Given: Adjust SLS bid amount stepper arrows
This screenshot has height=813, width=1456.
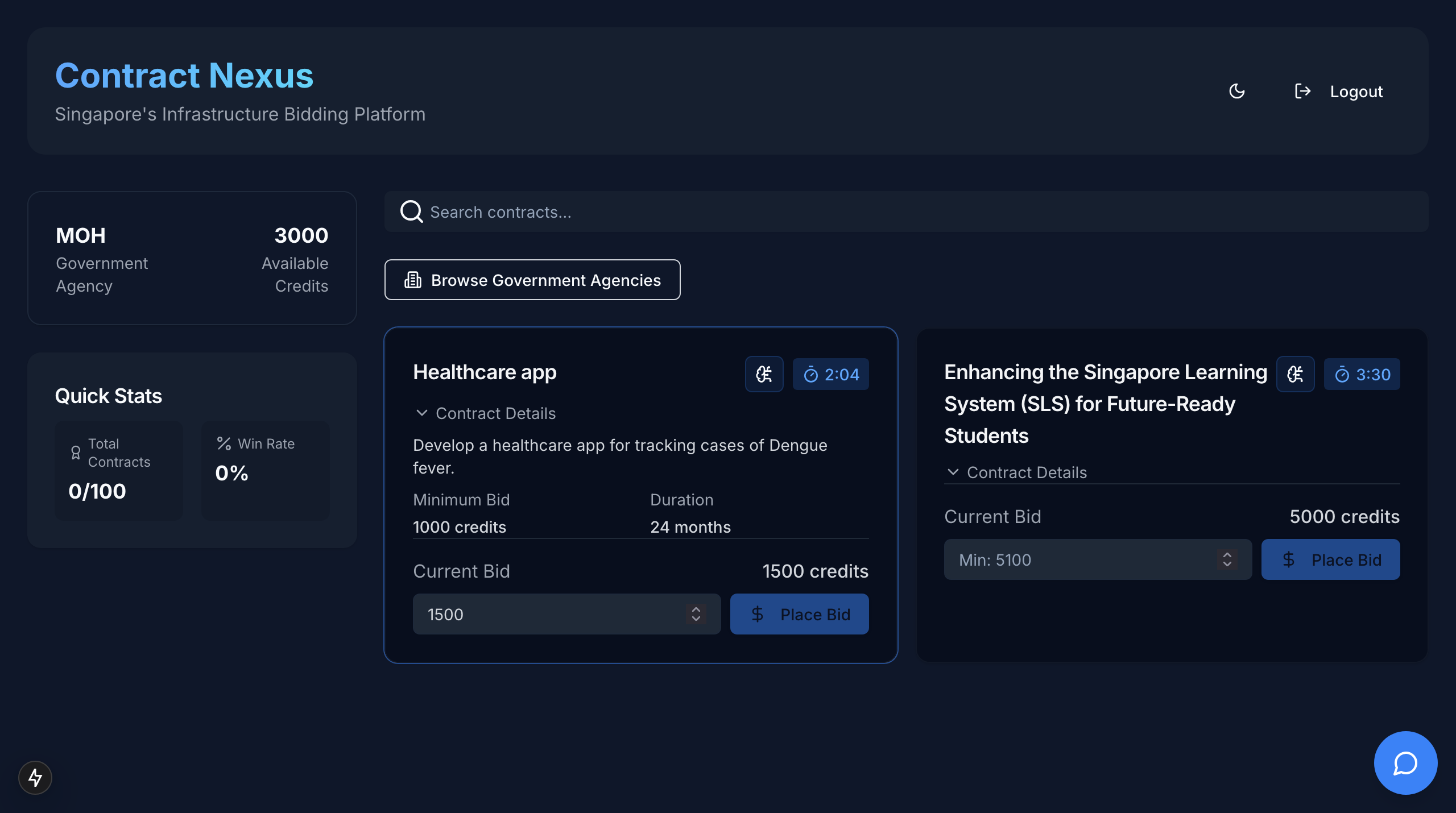Looking at the screenshot, I should point(1227,559).
